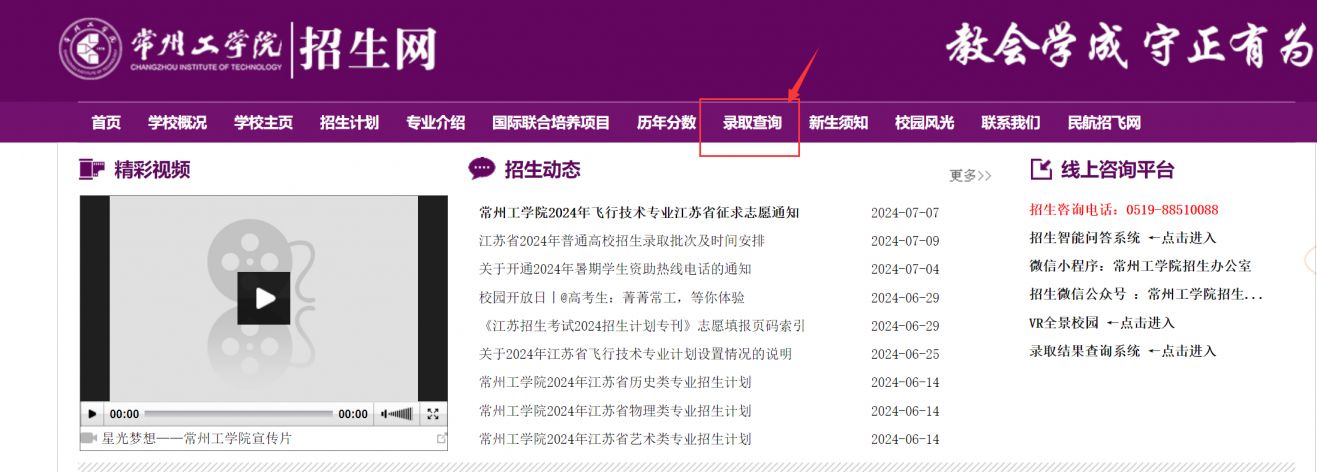Open 常州工学院2024年江苏省物理类专业招生计划
Viewport: 1317px width, 472px height.
(x=615, y=411)
